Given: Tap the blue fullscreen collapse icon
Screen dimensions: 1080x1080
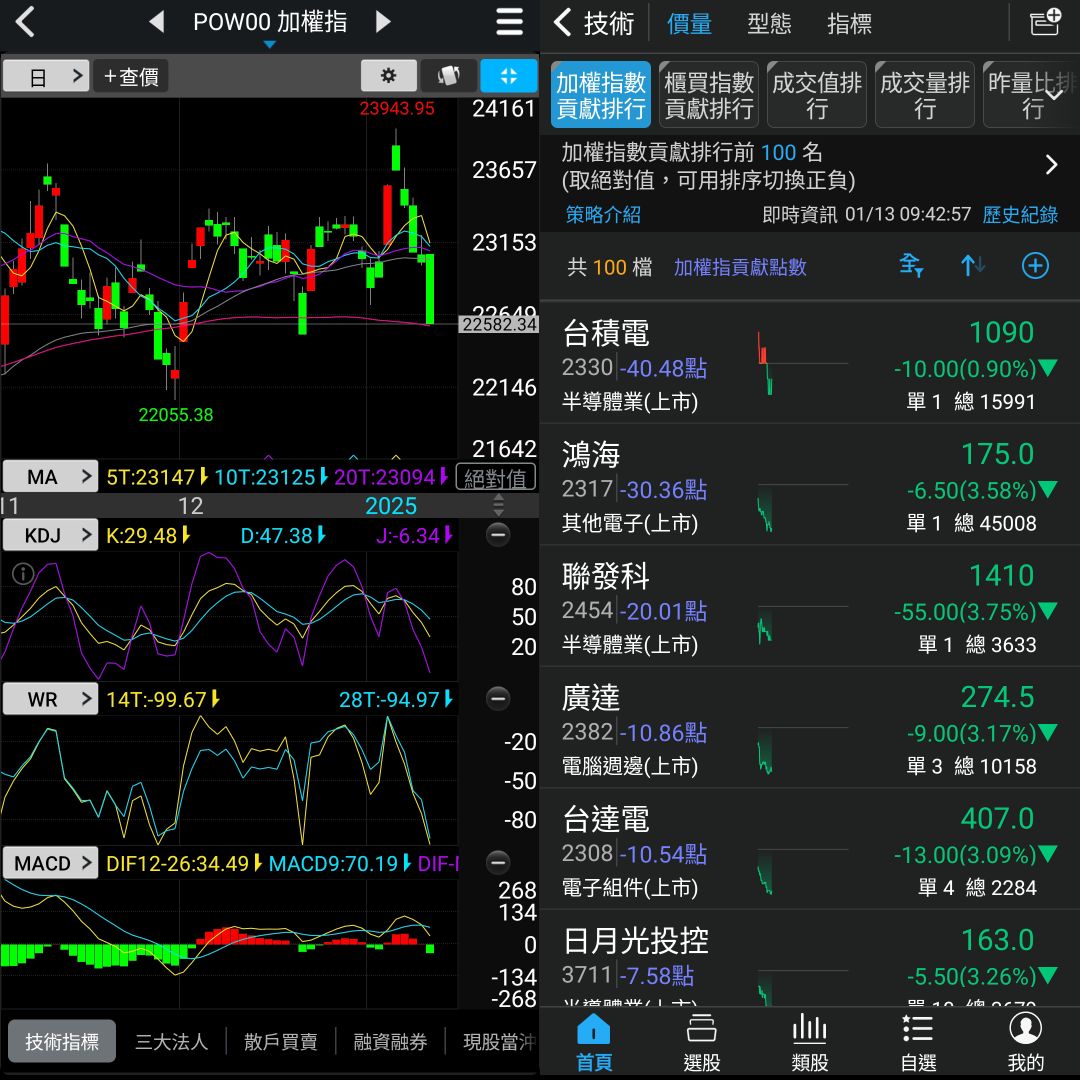Looking at the screenshot, I should (x=508, y=76).
